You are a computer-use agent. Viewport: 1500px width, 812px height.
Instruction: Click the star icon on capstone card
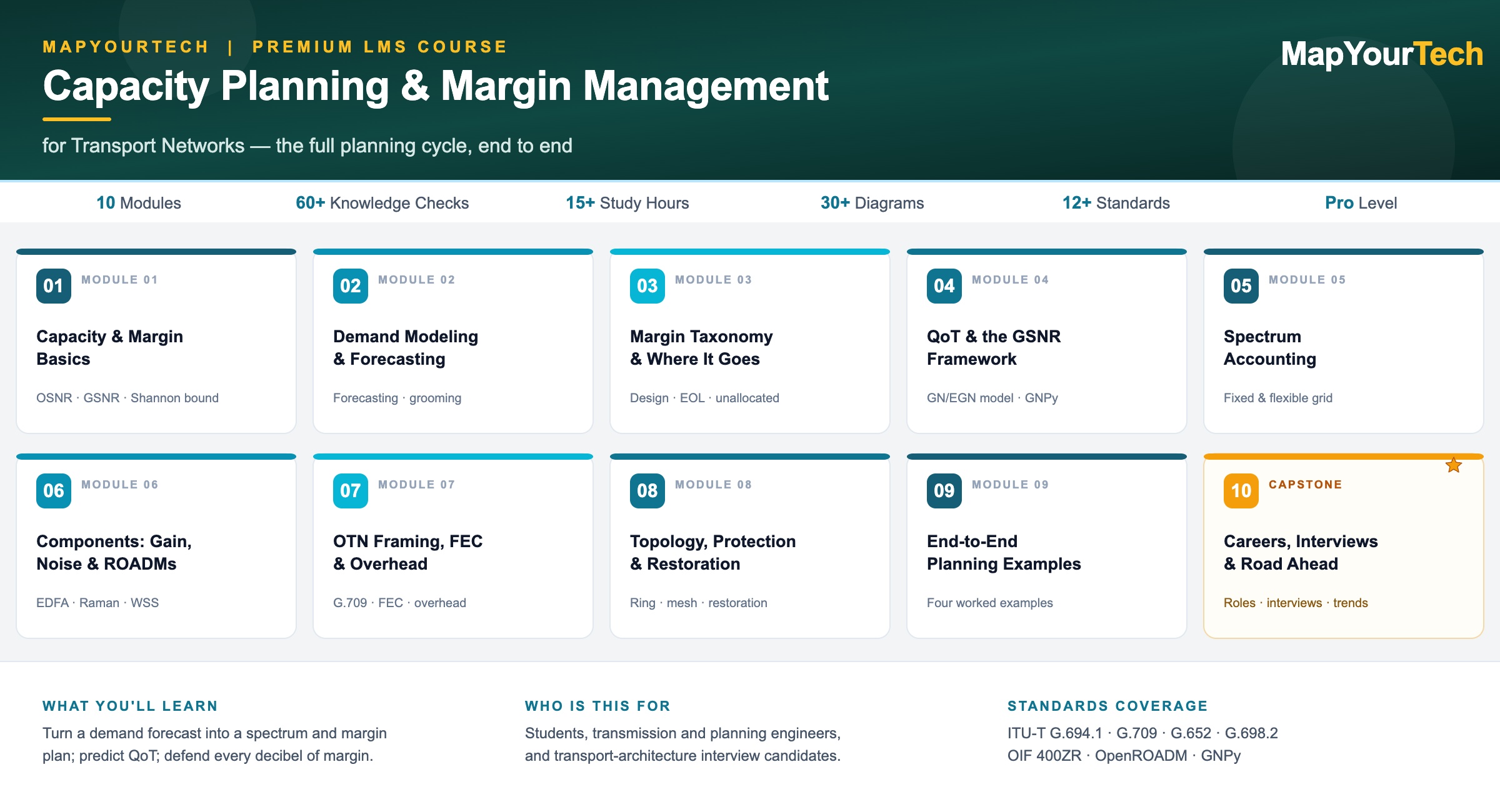[x=1454, y=465]
